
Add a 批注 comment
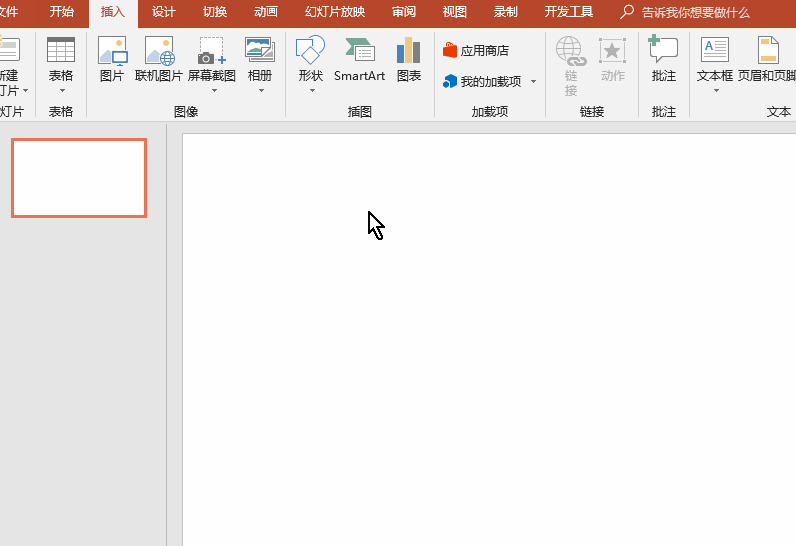point(663,49)
